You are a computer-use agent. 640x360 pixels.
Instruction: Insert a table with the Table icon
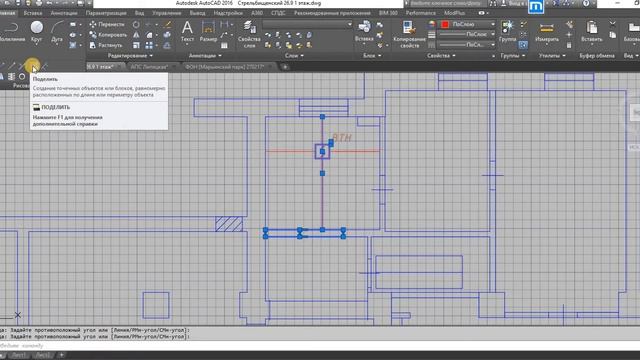[224, 45]
